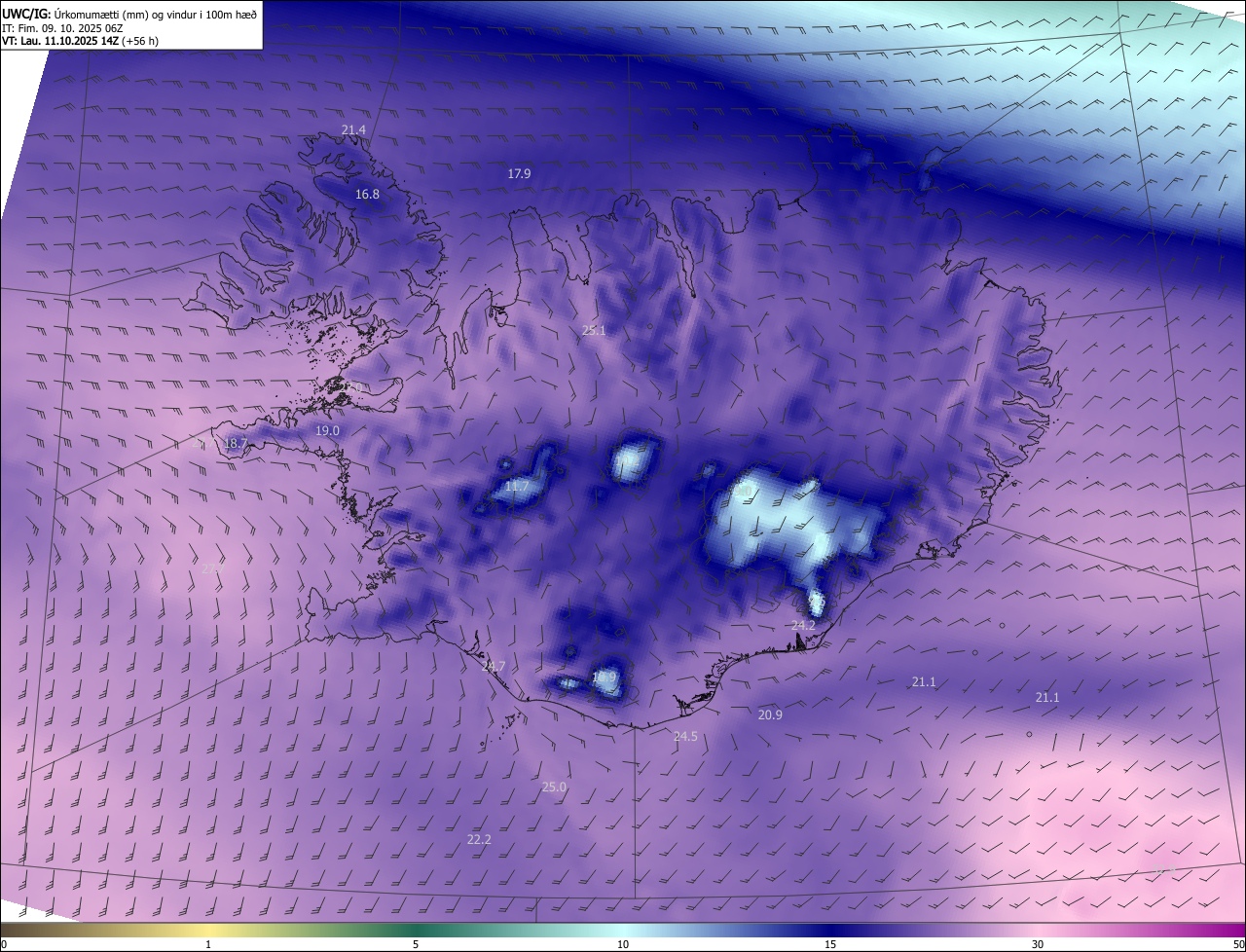Screen dimensions: 1246x952
Task: Click the 22.2 value label on the map
Action: pos(479,840)
